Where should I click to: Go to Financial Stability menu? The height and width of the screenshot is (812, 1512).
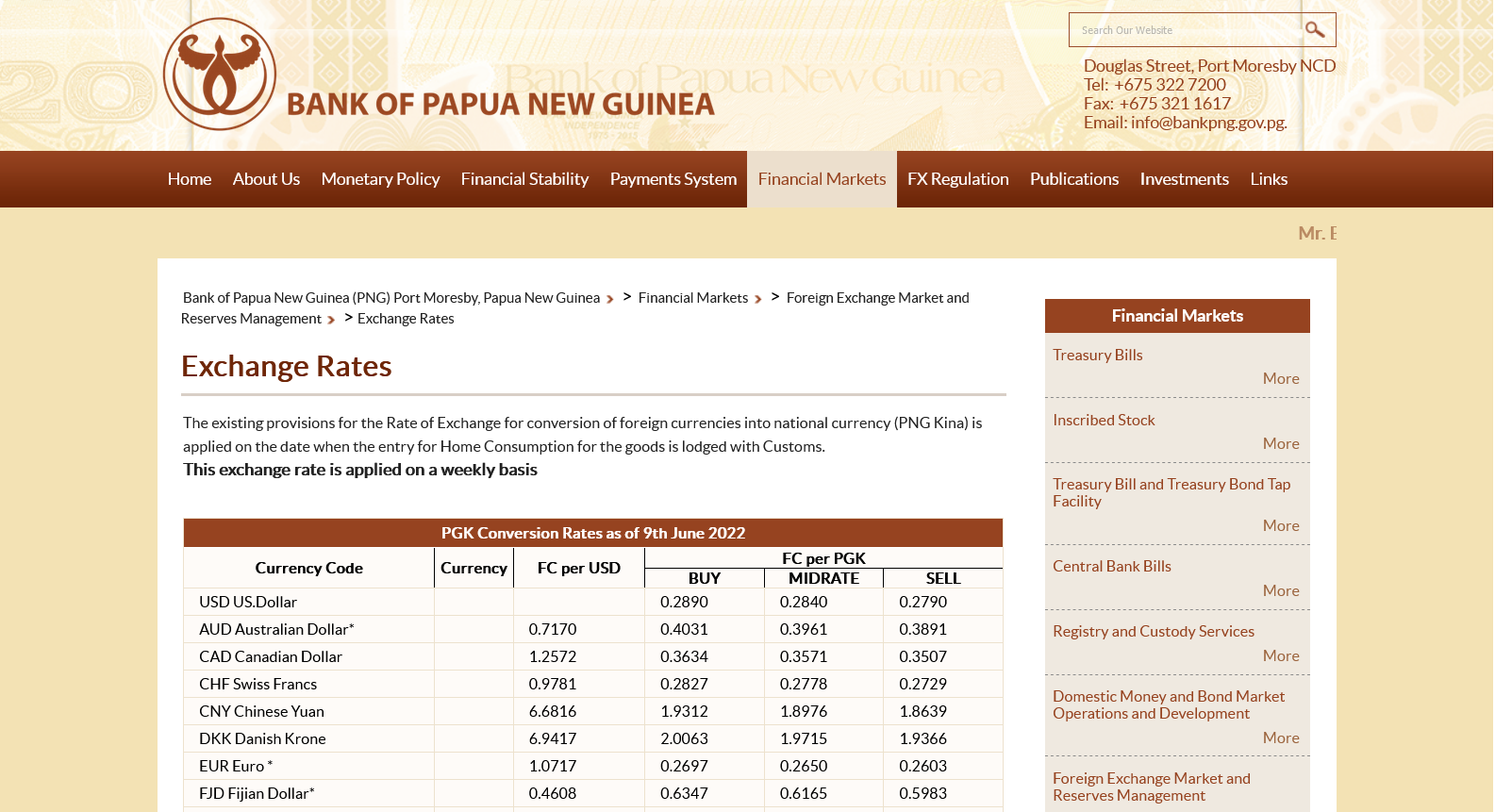point(524,179)
